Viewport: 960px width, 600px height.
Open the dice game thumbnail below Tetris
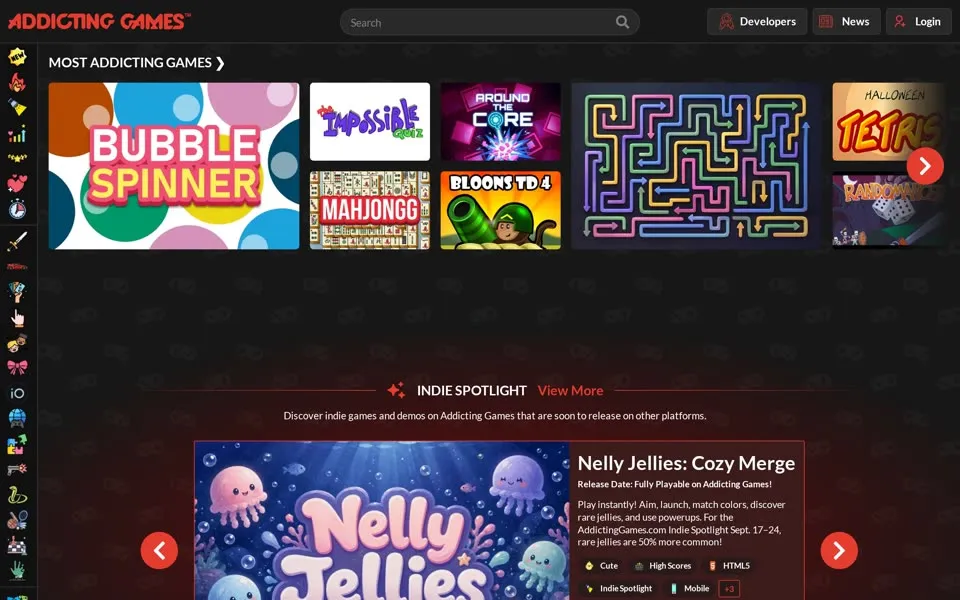(889, 211)
